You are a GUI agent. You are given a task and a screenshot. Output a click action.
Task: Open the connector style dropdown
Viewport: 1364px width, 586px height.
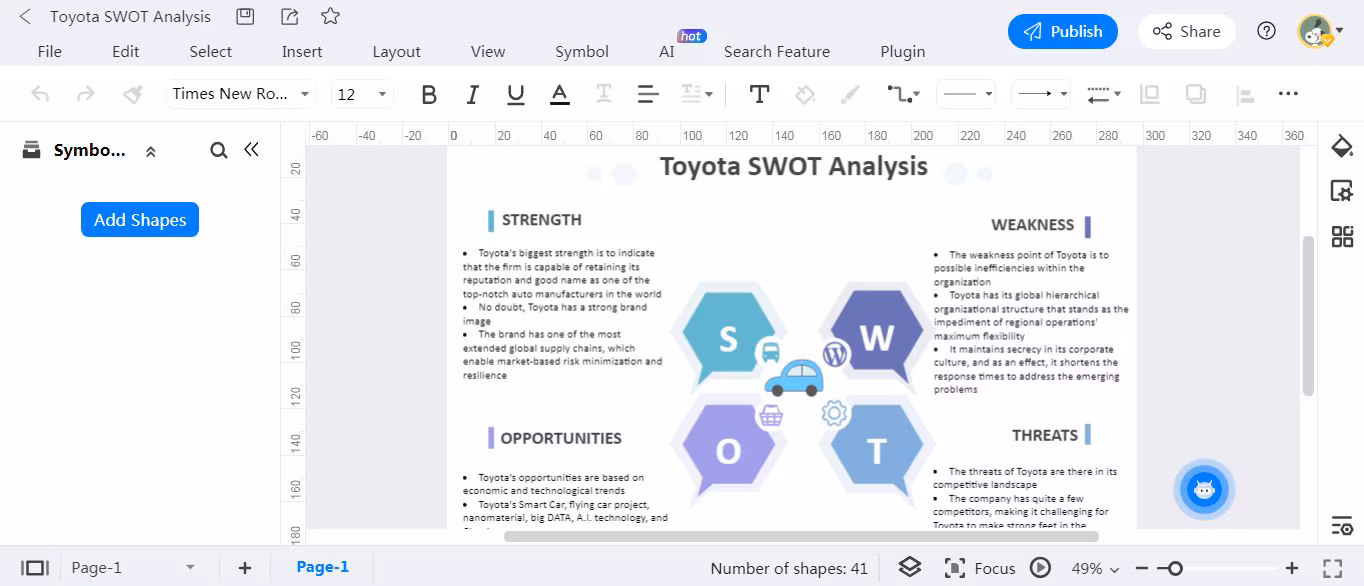[903, 94]
